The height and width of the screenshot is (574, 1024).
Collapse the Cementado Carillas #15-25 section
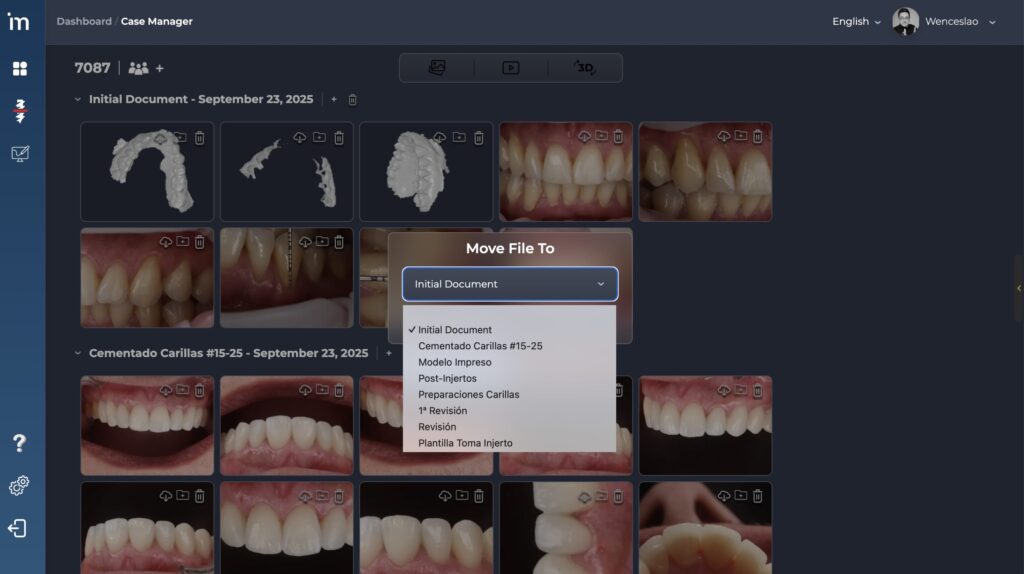click(78, 353)
